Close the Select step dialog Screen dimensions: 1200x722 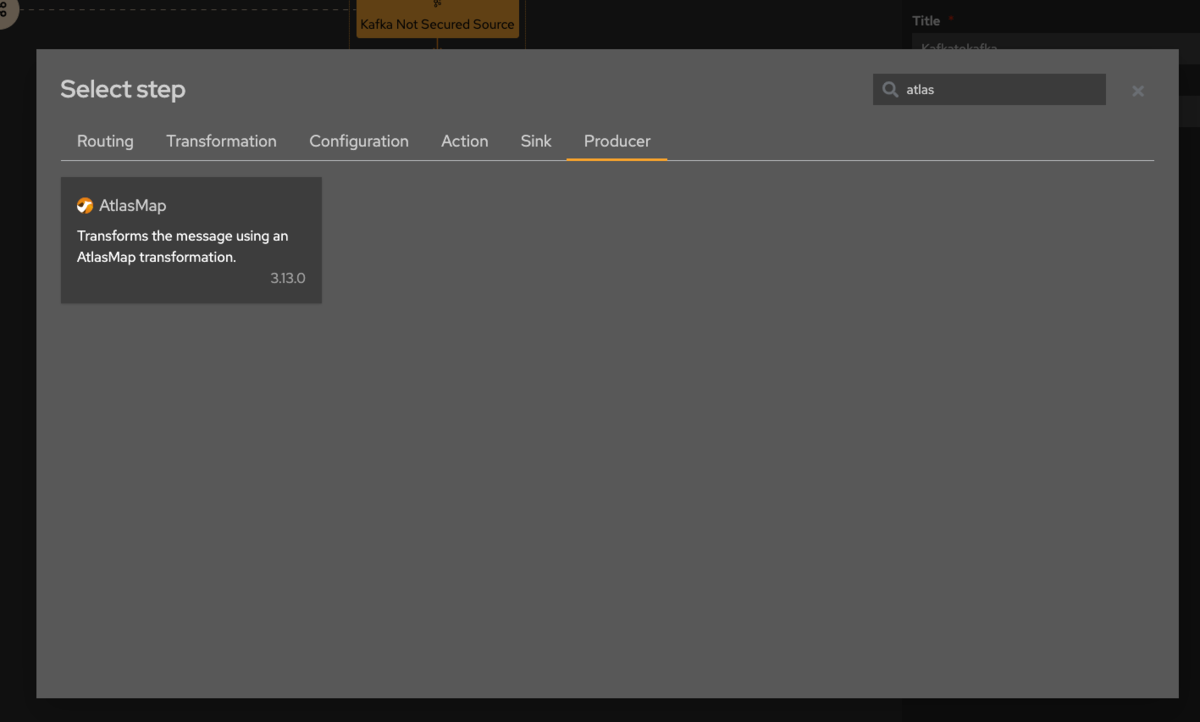[1138, 91]
